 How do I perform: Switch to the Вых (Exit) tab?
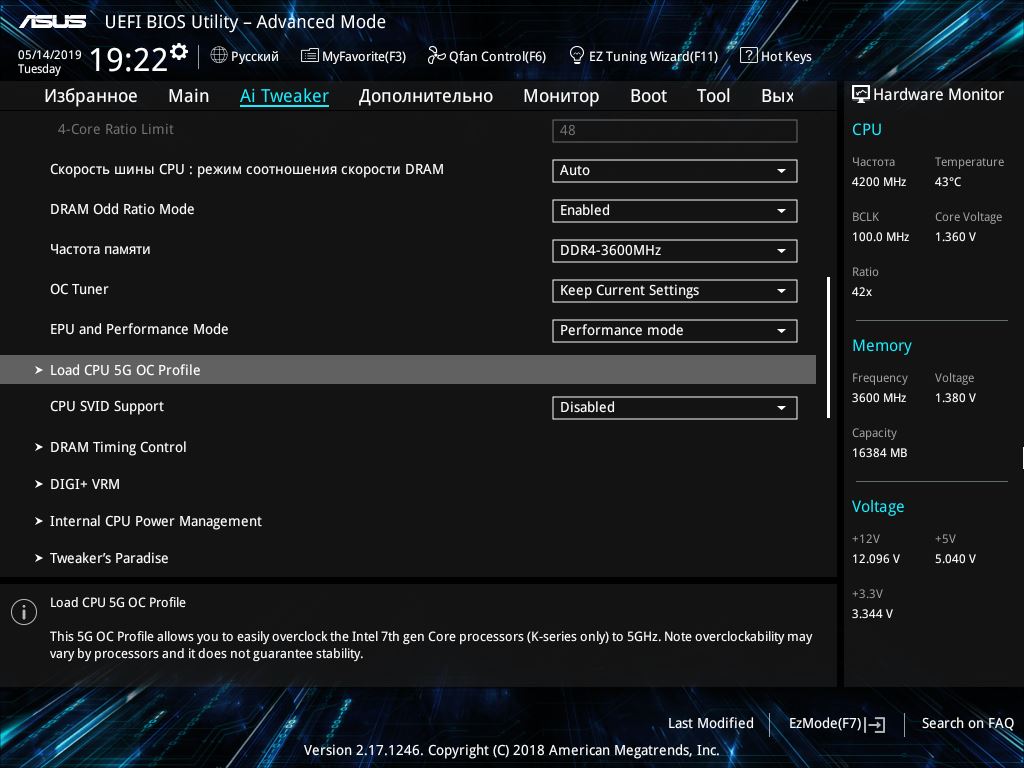778,96
